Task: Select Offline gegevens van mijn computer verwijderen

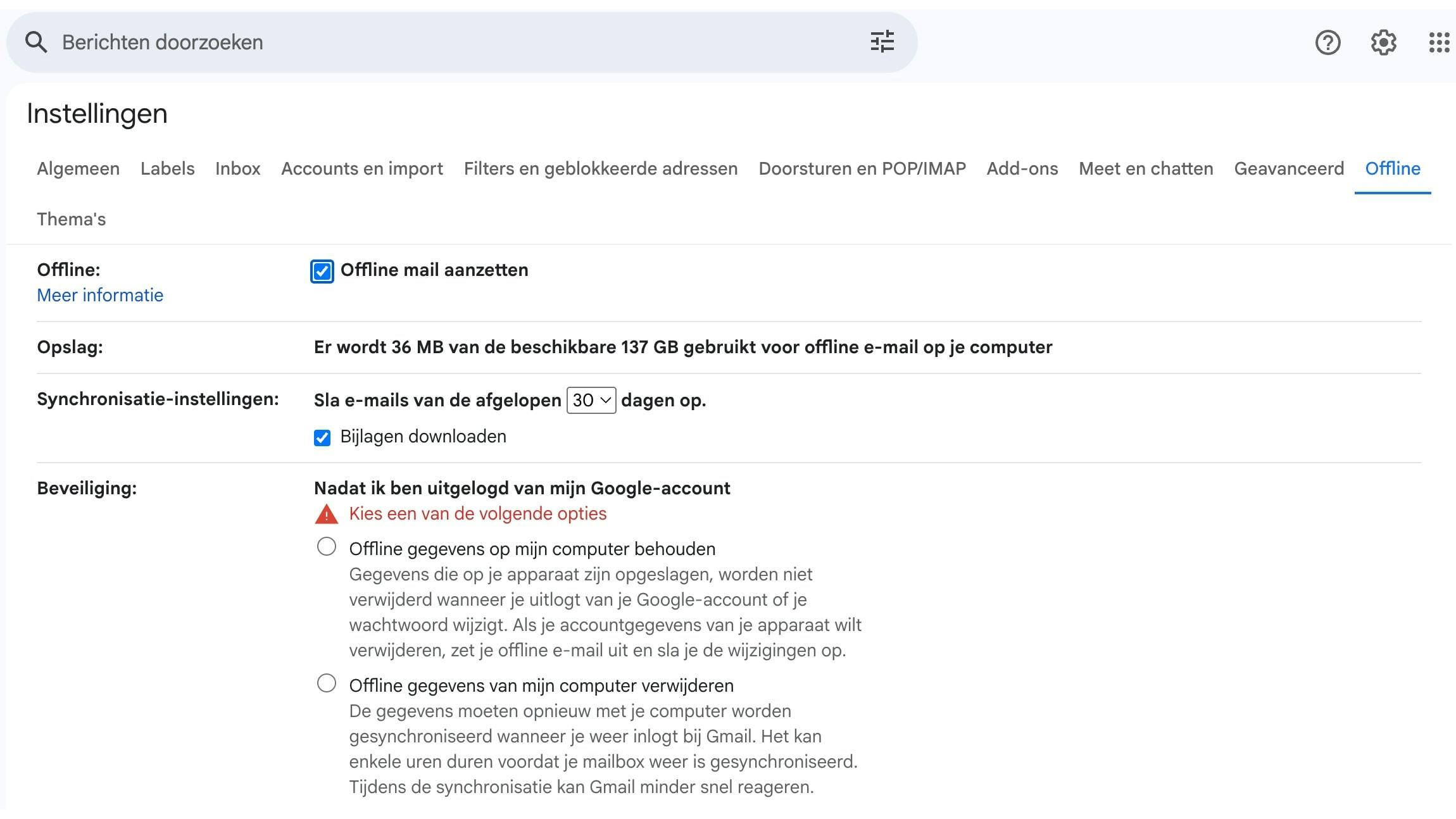Action: click(327, 684)
